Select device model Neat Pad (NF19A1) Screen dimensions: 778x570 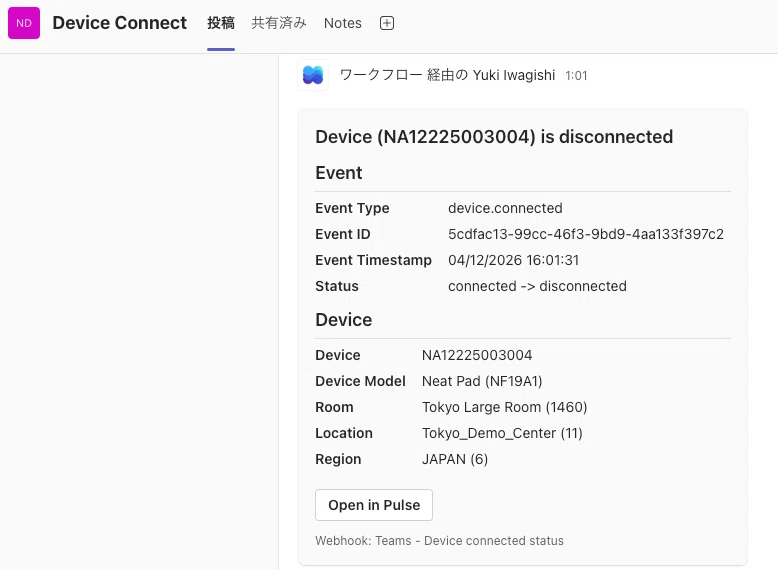482,381
